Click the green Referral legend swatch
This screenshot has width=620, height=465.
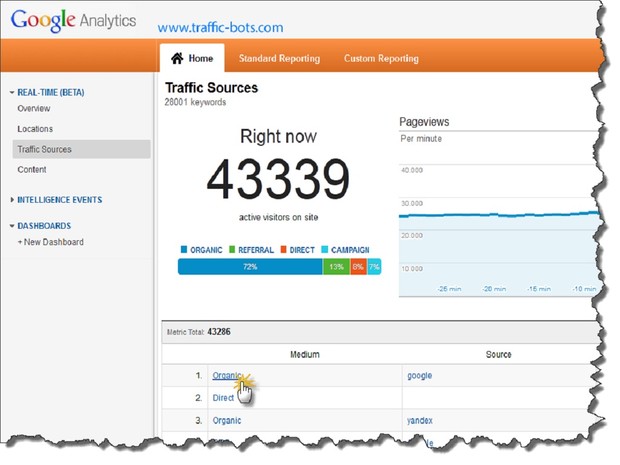232,250
